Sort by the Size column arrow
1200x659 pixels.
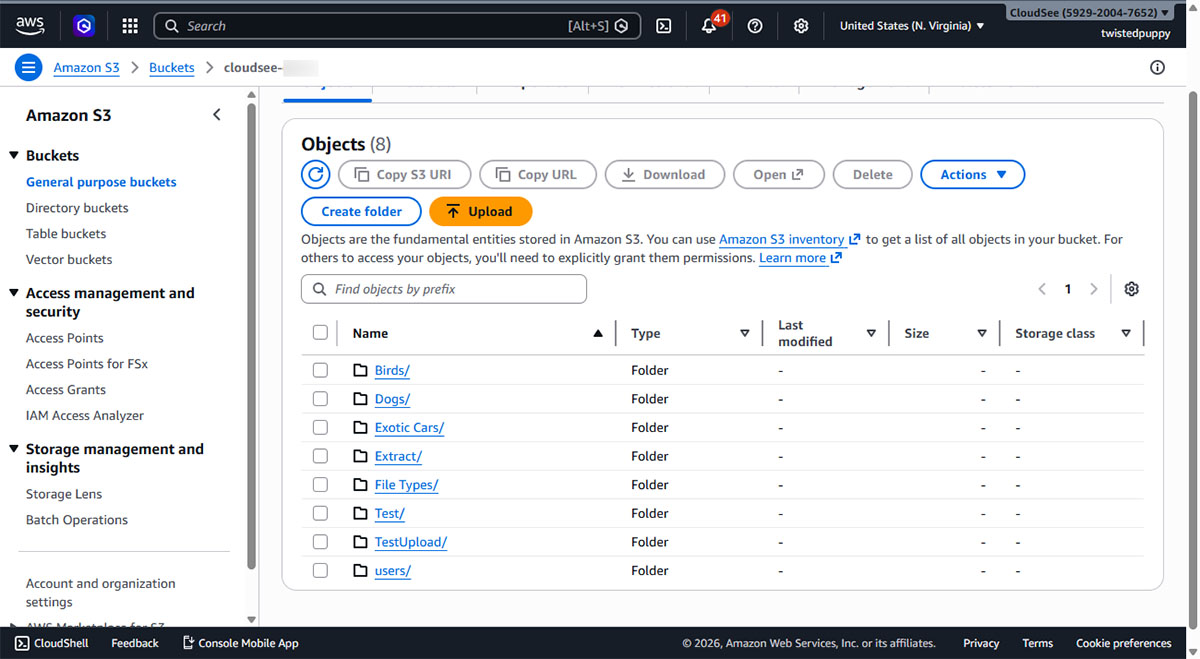point(982,334)
